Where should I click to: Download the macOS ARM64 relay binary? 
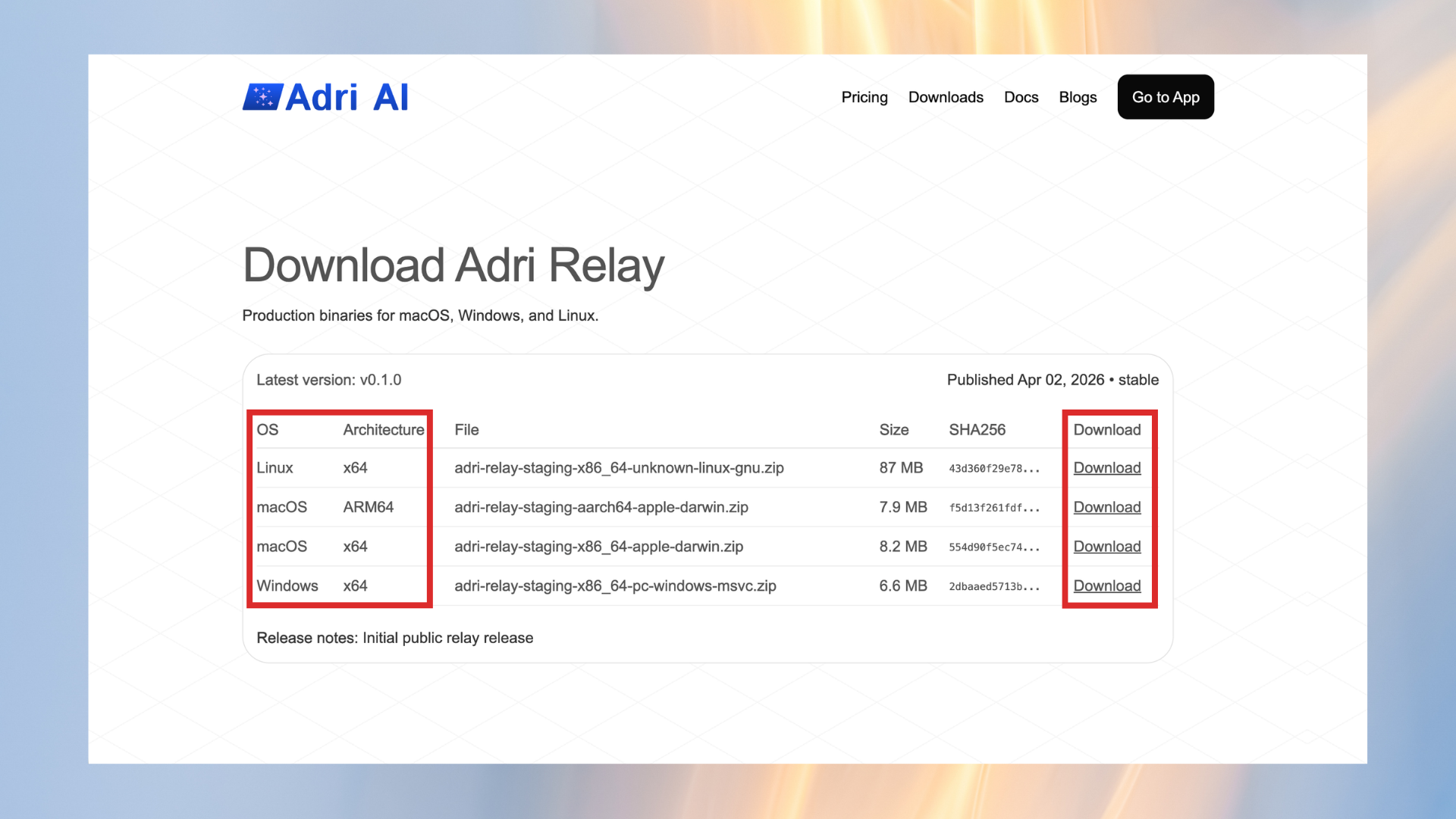1107,507
